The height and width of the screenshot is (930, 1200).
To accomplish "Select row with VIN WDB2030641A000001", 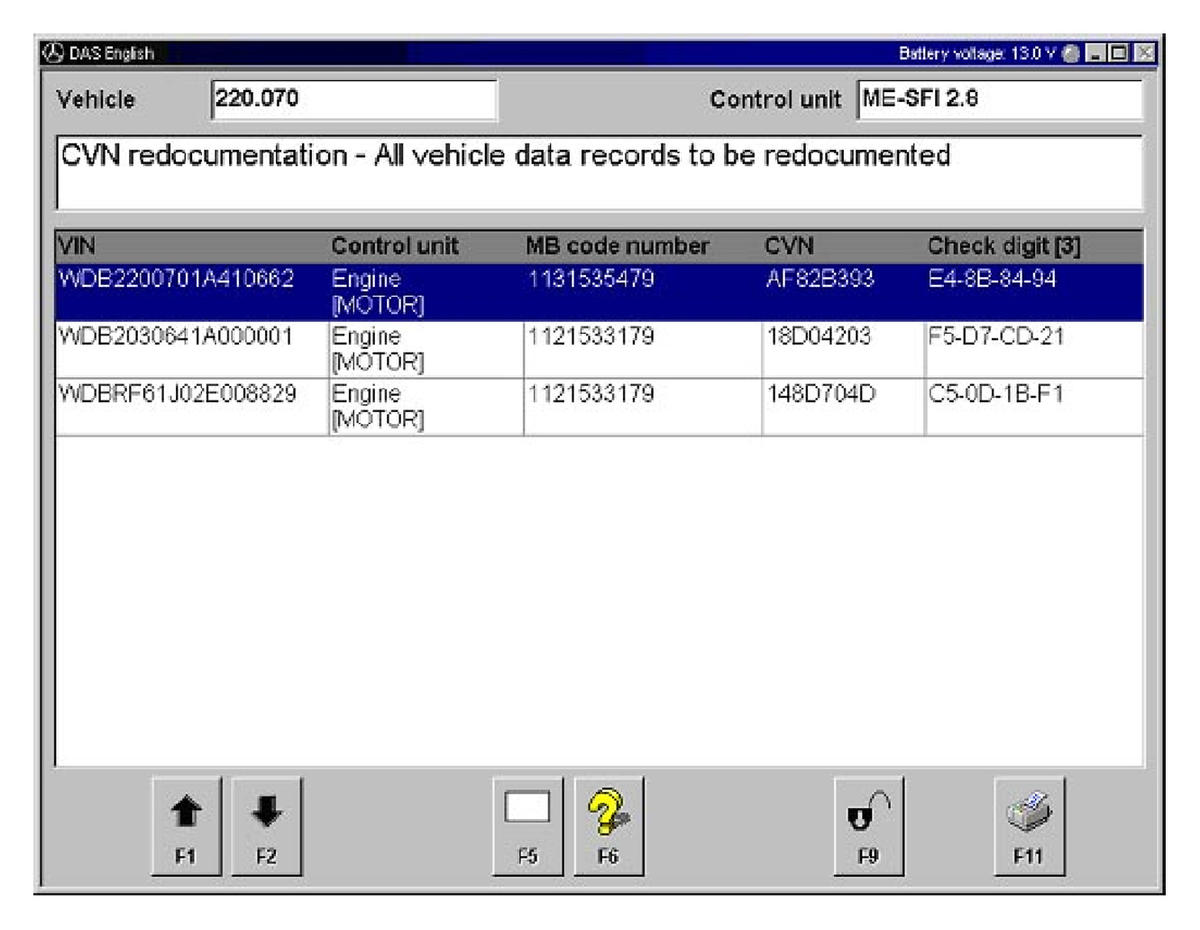I will (x=175, y=338).
